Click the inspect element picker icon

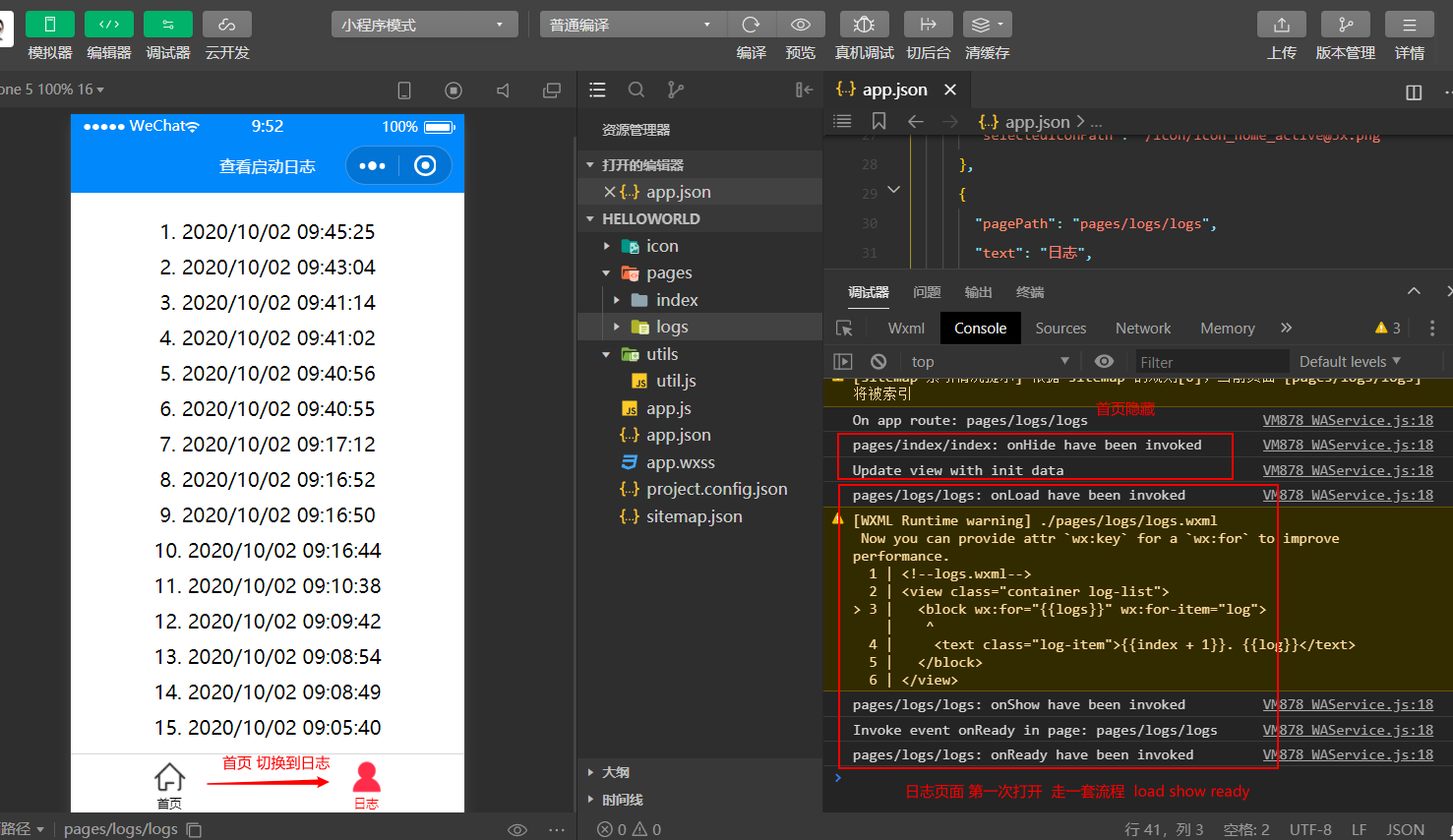point(844,329)
